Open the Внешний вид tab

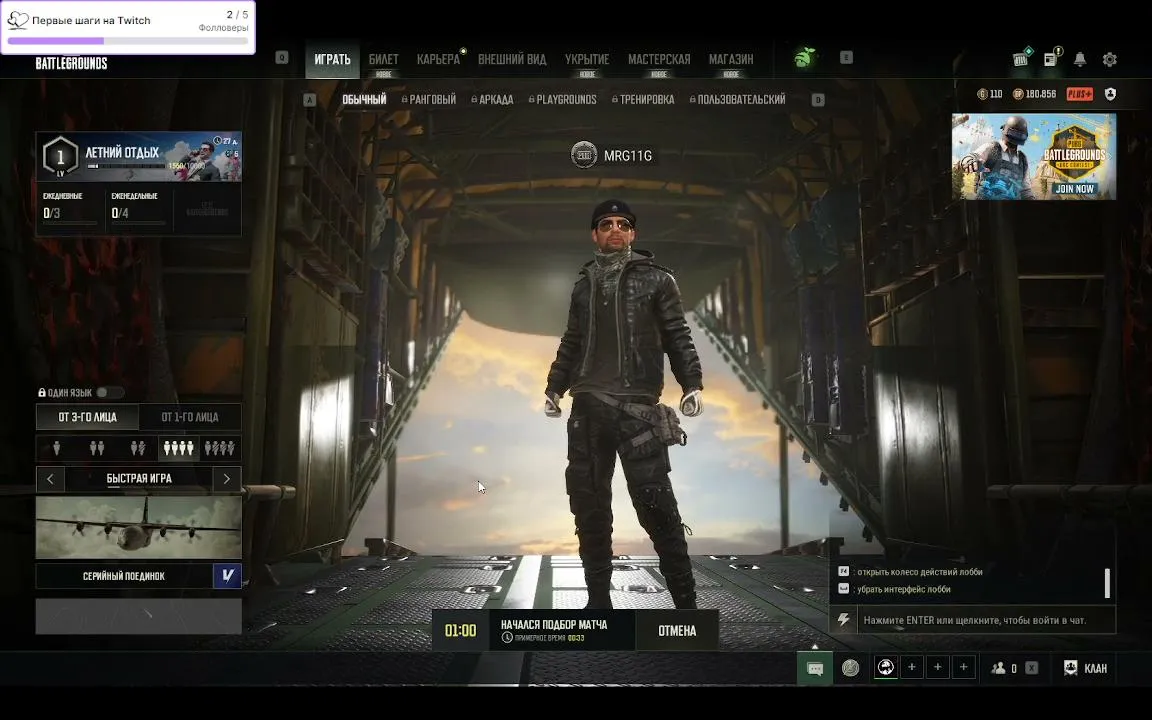coord(512,60)
